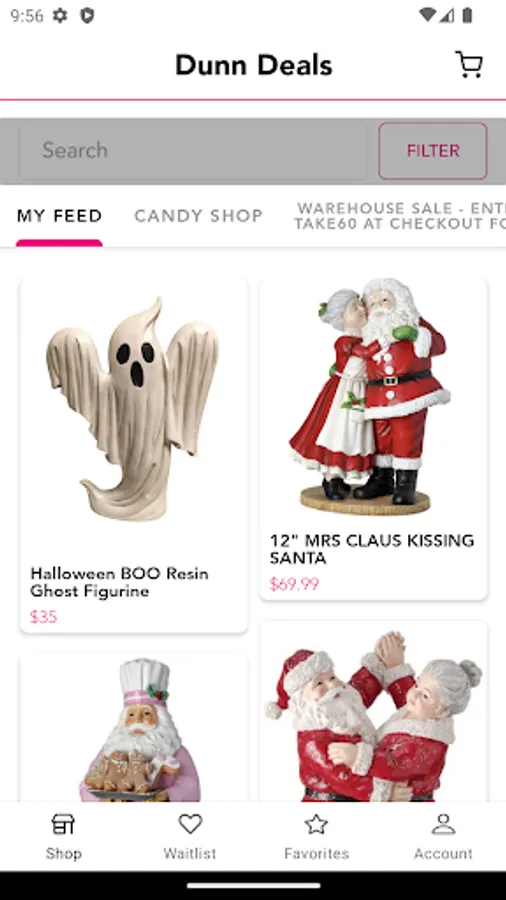
Task: Open the chef Santa with cookies product
Action: coord(134,728)
